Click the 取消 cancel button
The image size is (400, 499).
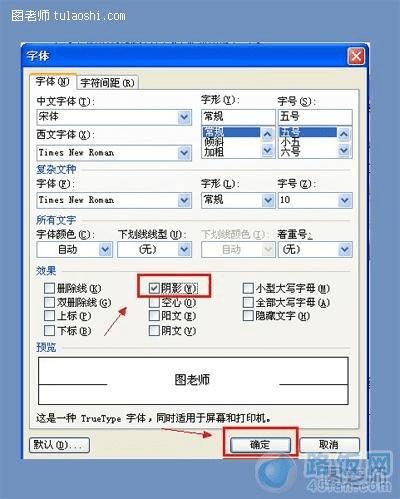329,444
